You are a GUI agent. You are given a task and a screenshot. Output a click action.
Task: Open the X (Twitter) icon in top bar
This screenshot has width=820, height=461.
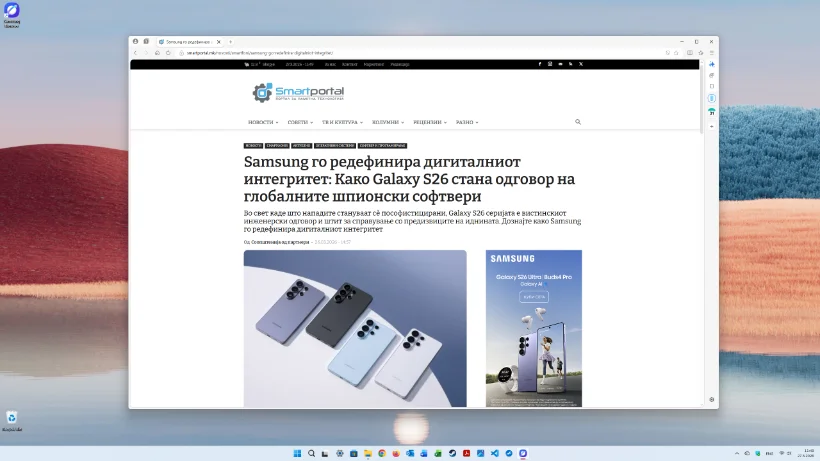pos(580,64)
